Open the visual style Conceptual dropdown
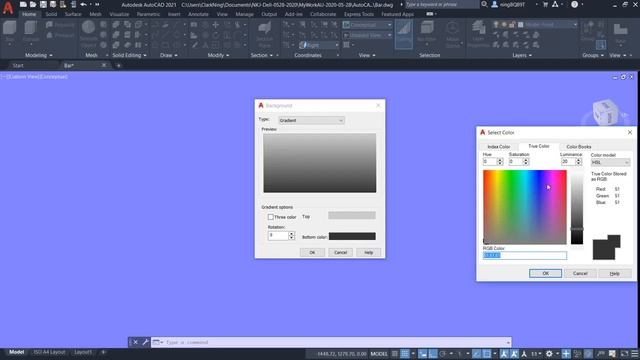640x360 pixels. click(367, 25)
